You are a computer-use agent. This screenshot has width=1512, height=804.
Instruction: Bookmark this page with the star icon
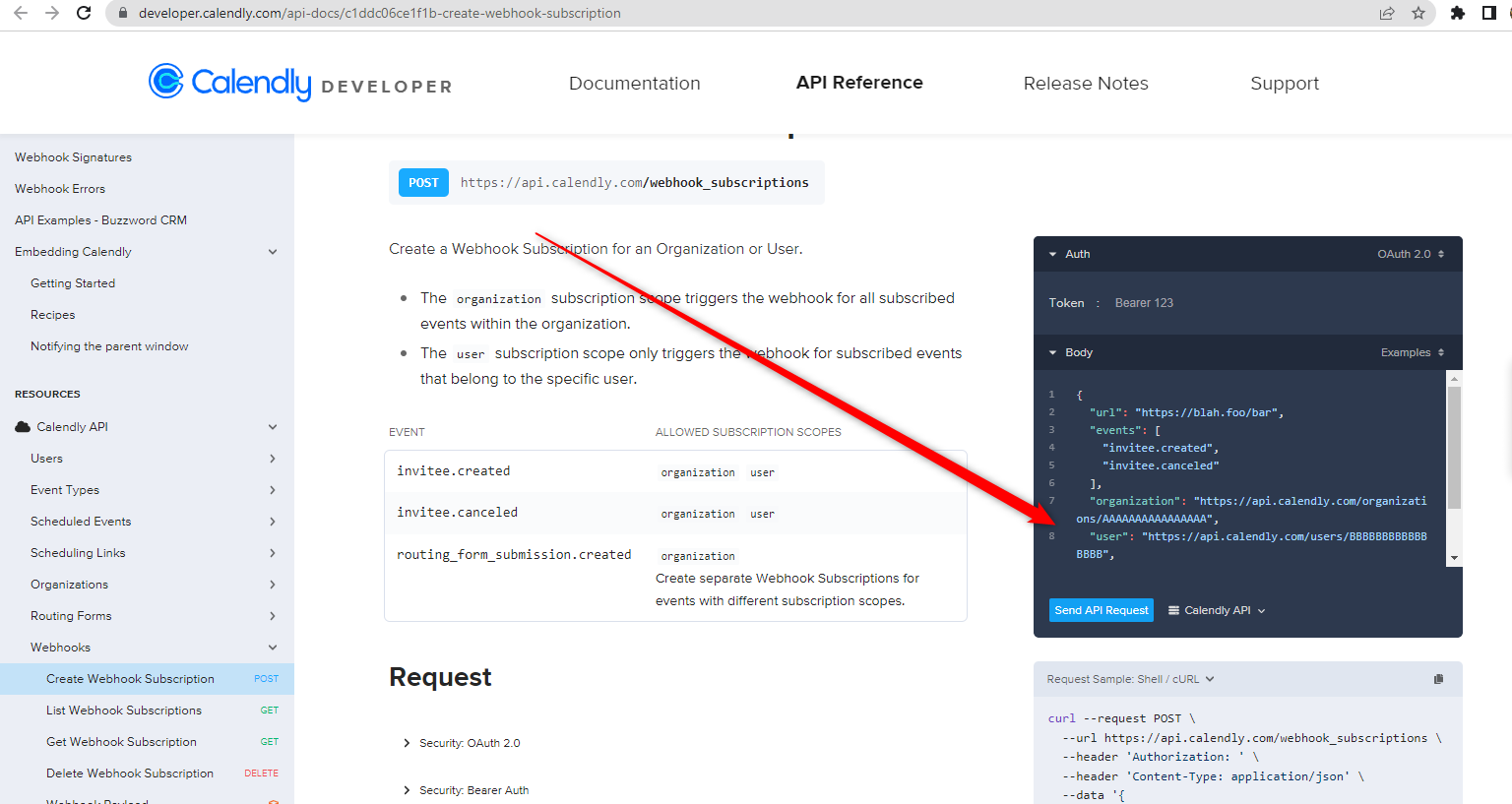[x=1418, y=13]
